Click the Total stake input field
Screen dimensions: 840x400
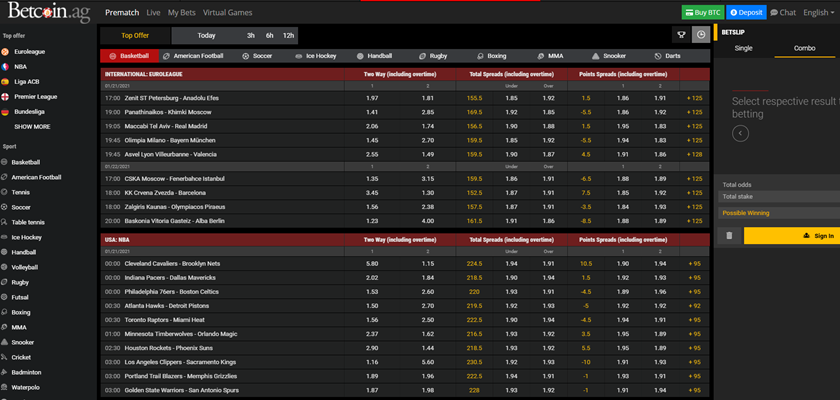click(x=779, y=197)
